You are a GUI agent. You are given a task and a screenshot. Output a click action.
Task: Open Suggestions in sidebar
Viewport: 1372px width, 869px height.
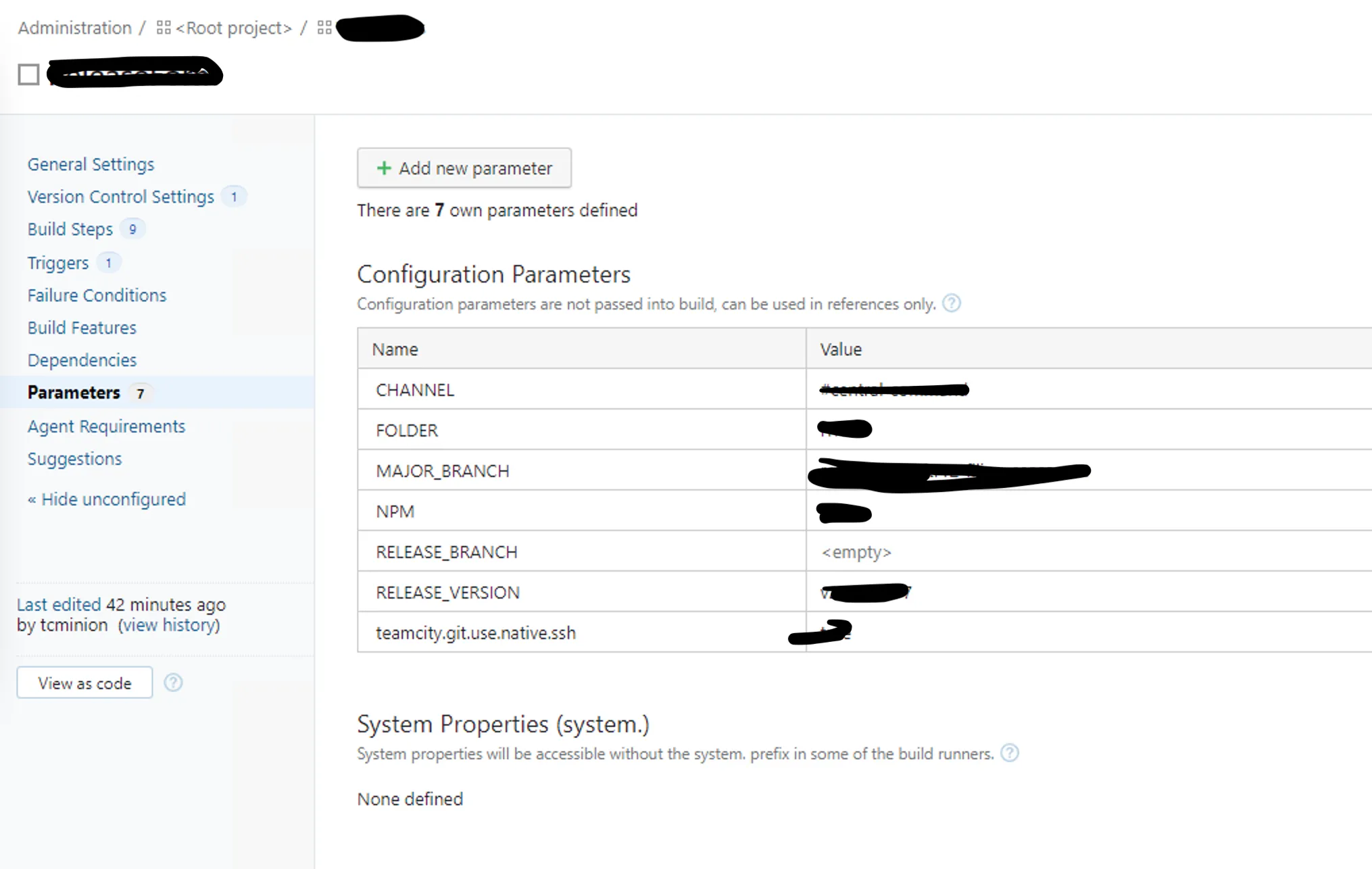74,459
